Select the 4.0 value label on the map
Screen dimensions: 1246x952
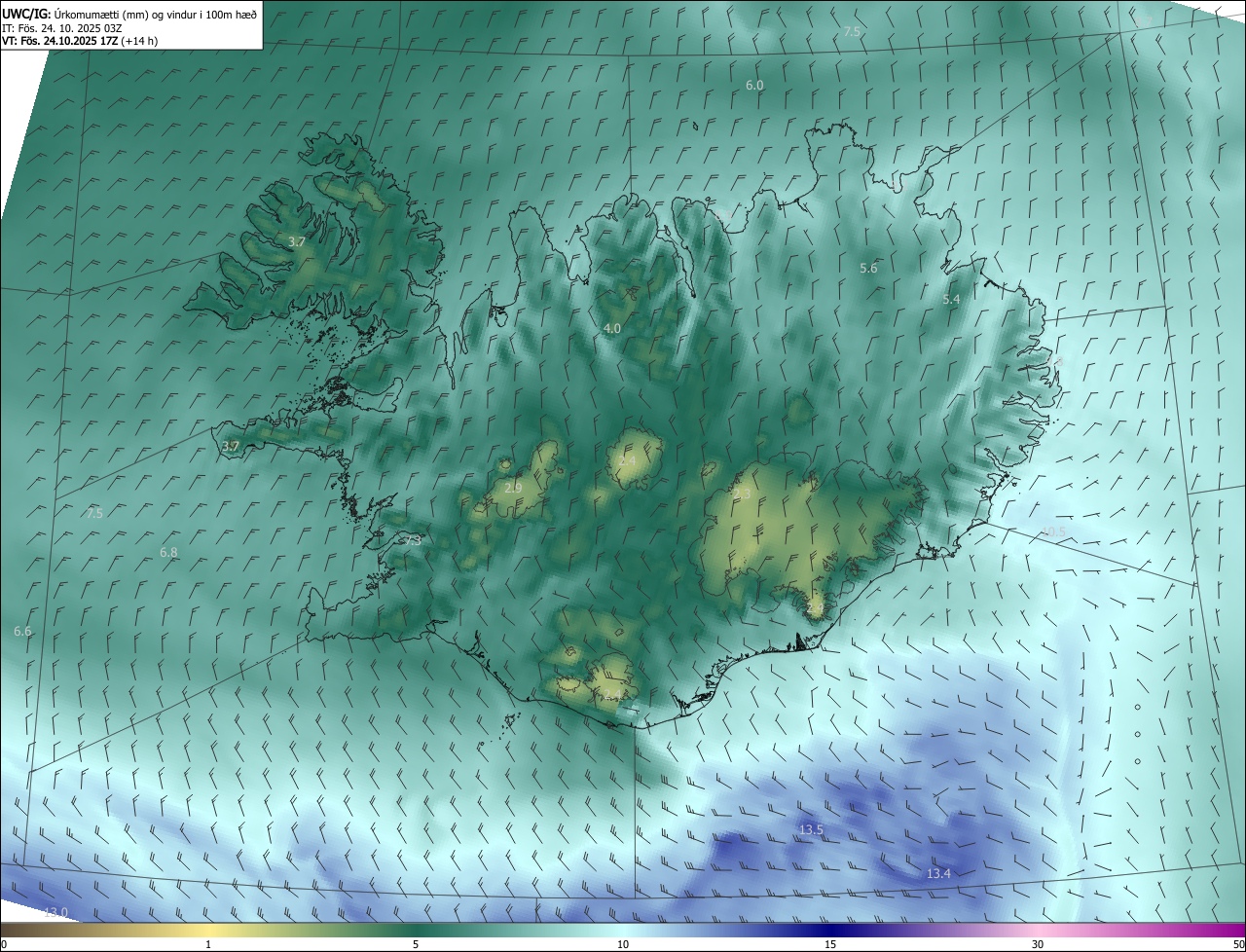point(611,329)
